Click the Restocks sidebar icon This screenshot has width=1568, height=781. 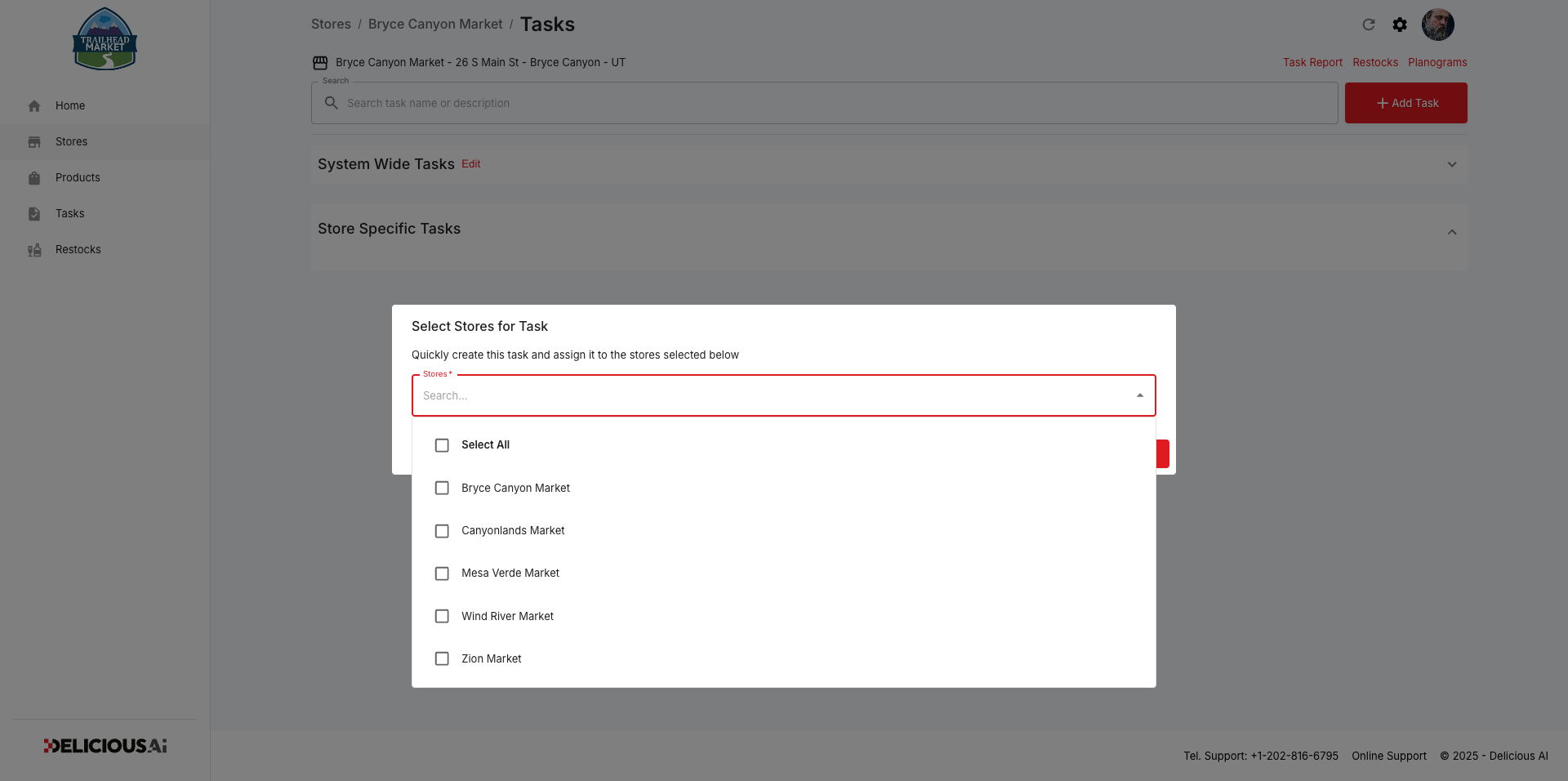[x=34, y=250]
